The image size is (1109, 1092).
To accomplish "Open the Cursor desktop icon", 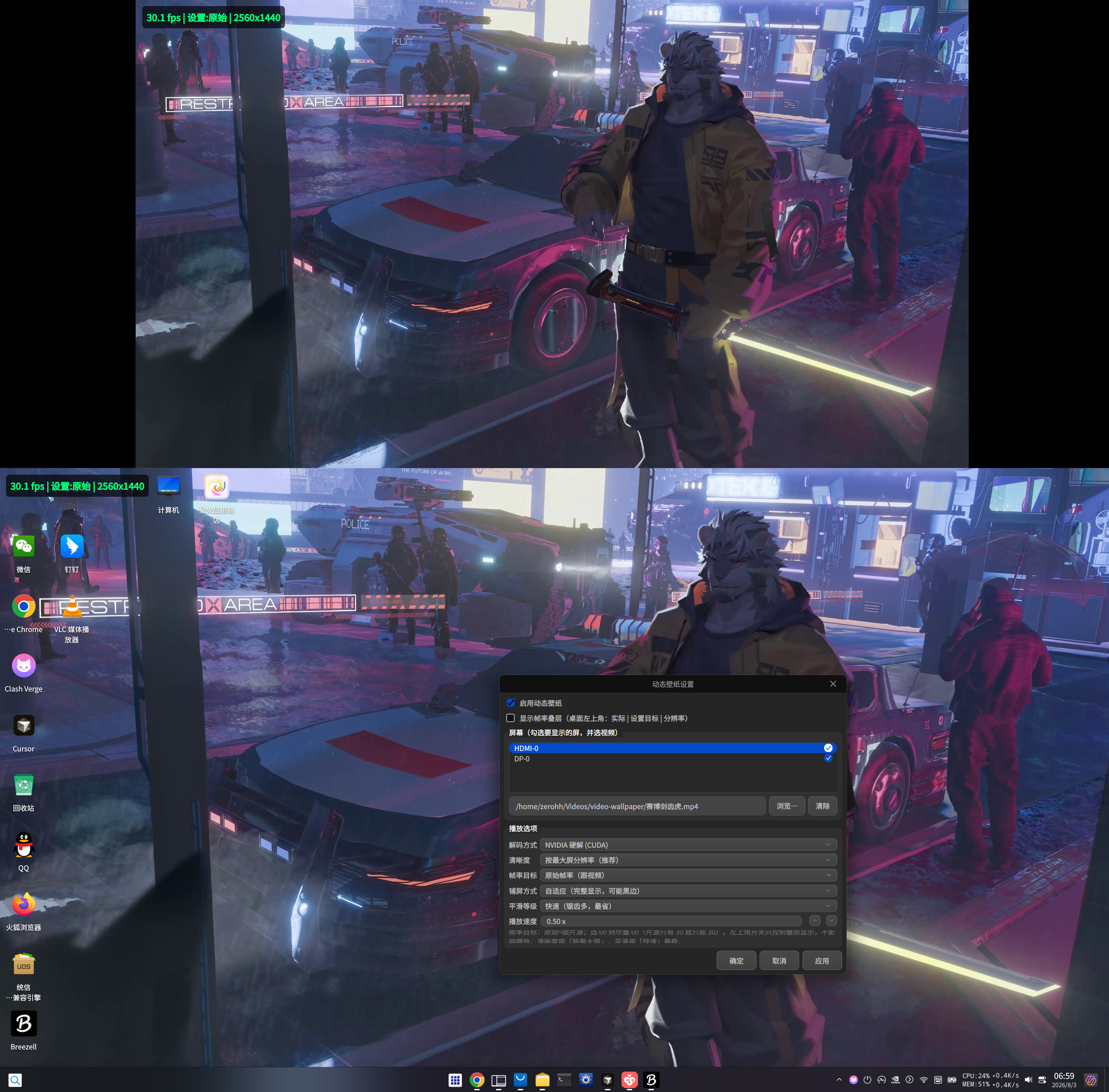I will click(23, 725).
